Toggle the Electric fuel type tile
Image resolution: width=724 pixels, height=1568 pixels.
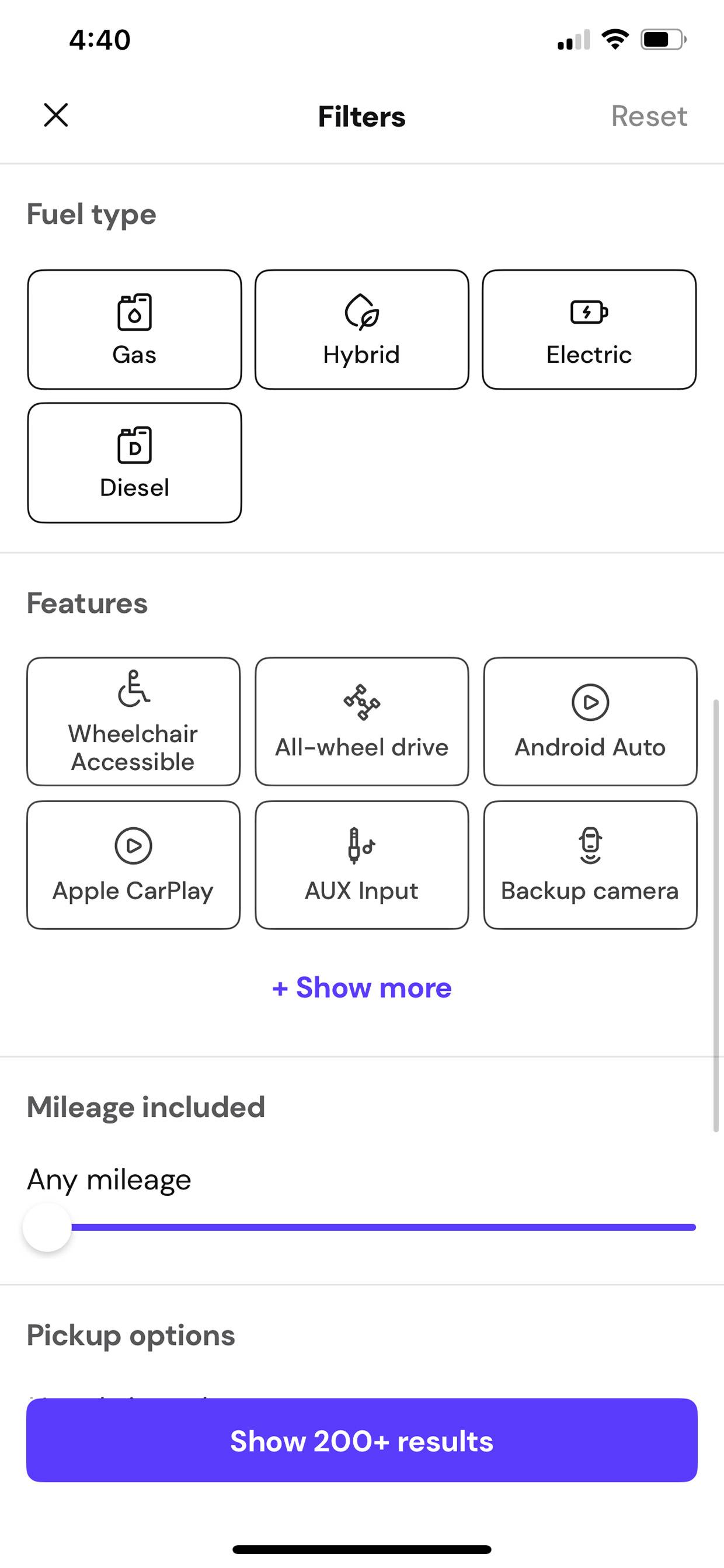(x=589, y=329)
